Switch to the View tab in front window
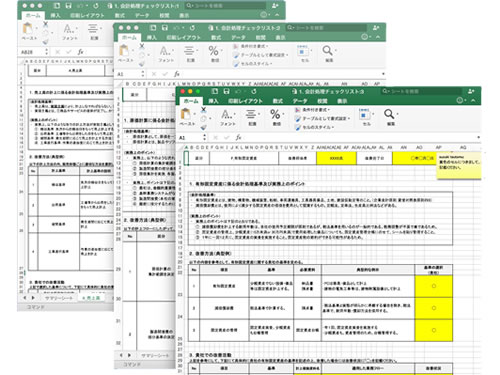This screenshot has height=375, width=500. 342,101
